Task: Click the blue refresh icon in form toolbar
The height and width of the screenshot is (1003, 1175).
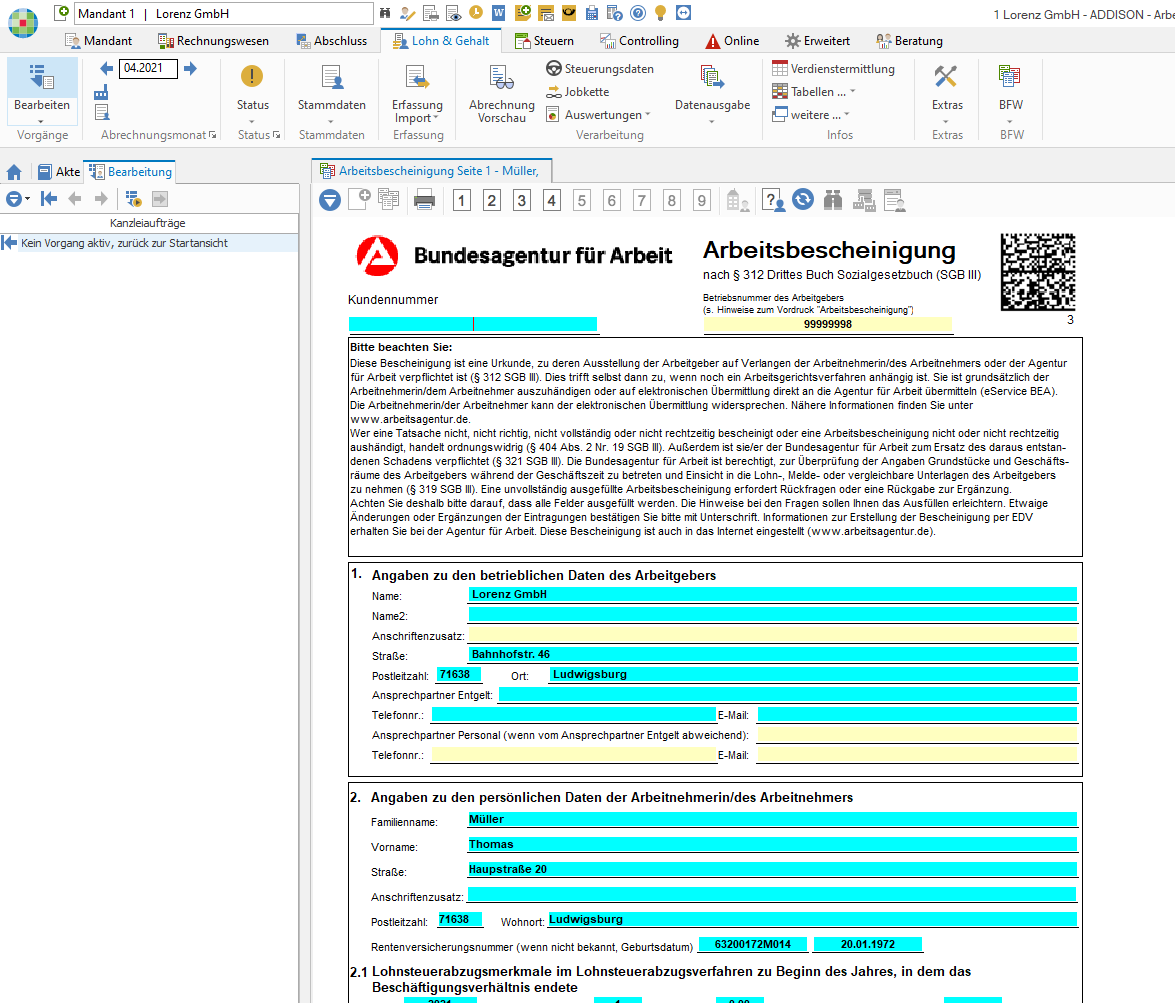Action: [x=803, y=200]
